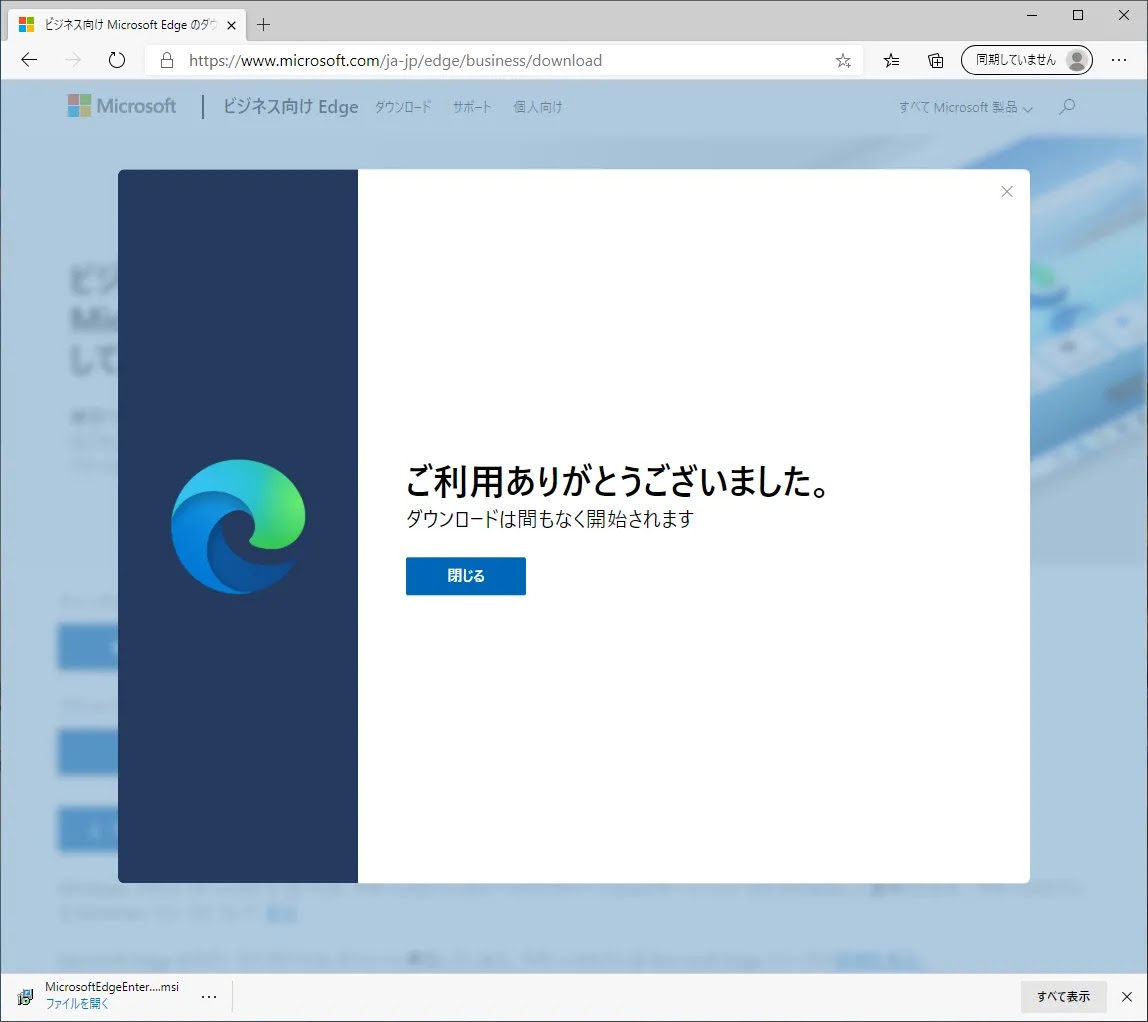Open the サポート nav item
This screenshot has height=1022, width=1148.
point(472,107)
